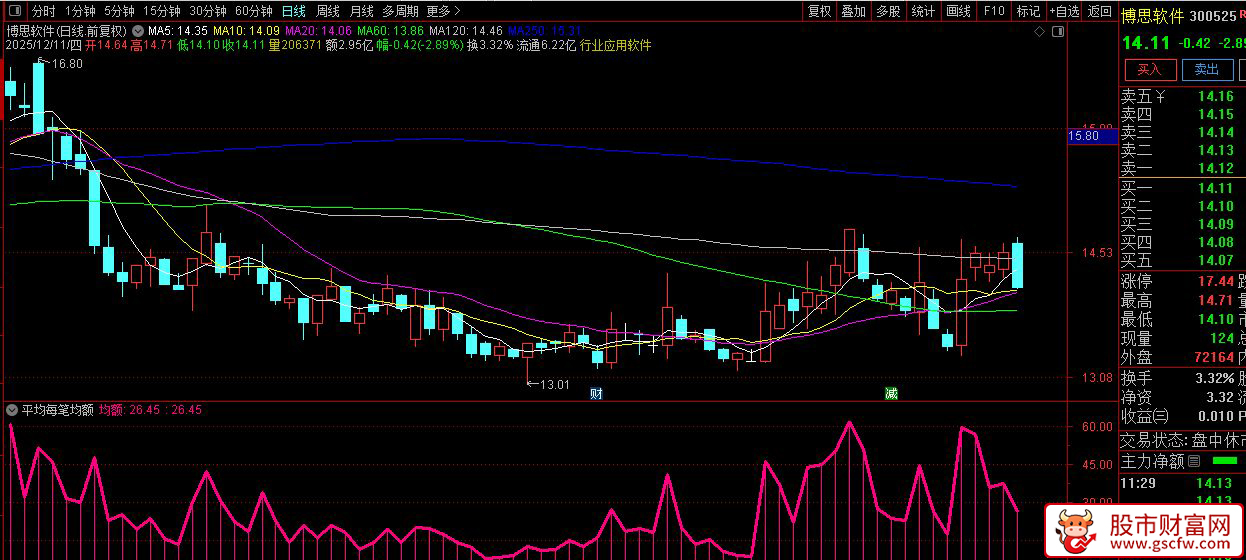Viewport: 1246px width, 560px height.
Task: Click the 交易状态 status row
Action: point(1182,440)
